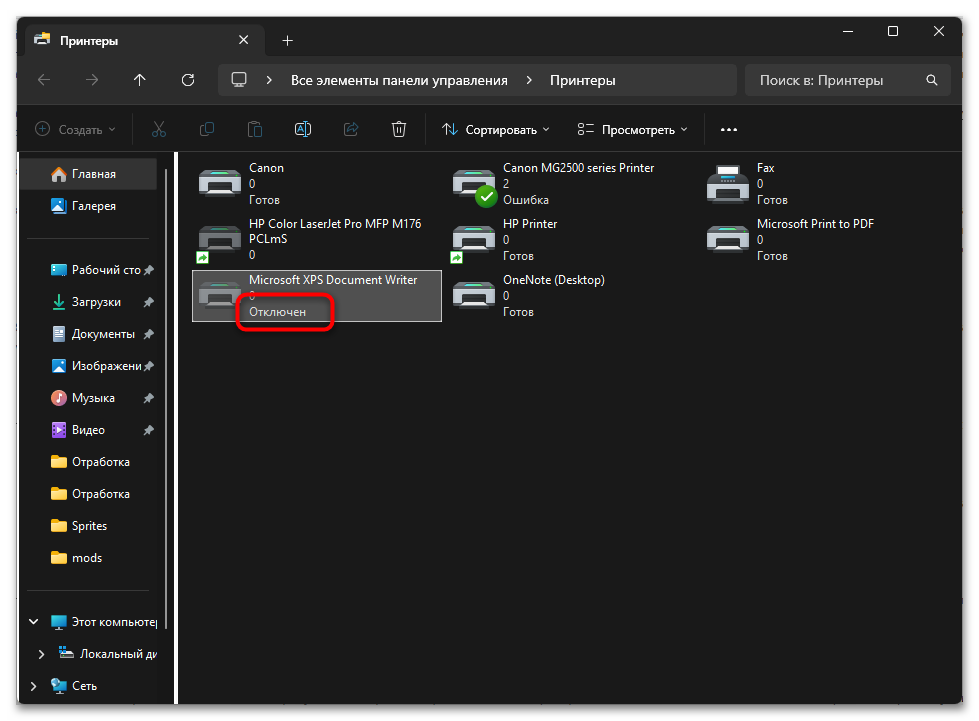This screenshot has width=979, height=721.
Task: Select Canon MG2500 series Printer icon
Action: 474,185
